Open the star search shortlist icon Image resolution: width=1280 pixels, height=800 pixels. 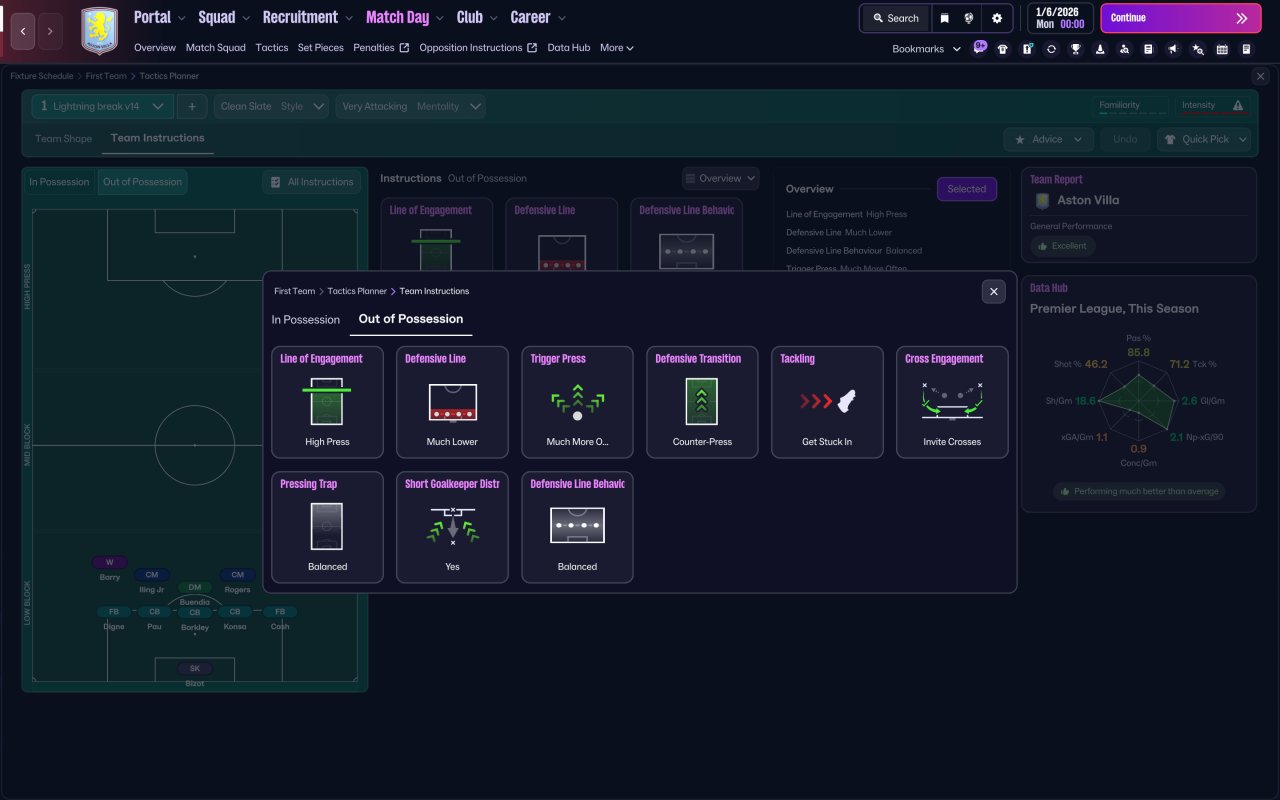pyautogui.click(x=1198, y=49)
